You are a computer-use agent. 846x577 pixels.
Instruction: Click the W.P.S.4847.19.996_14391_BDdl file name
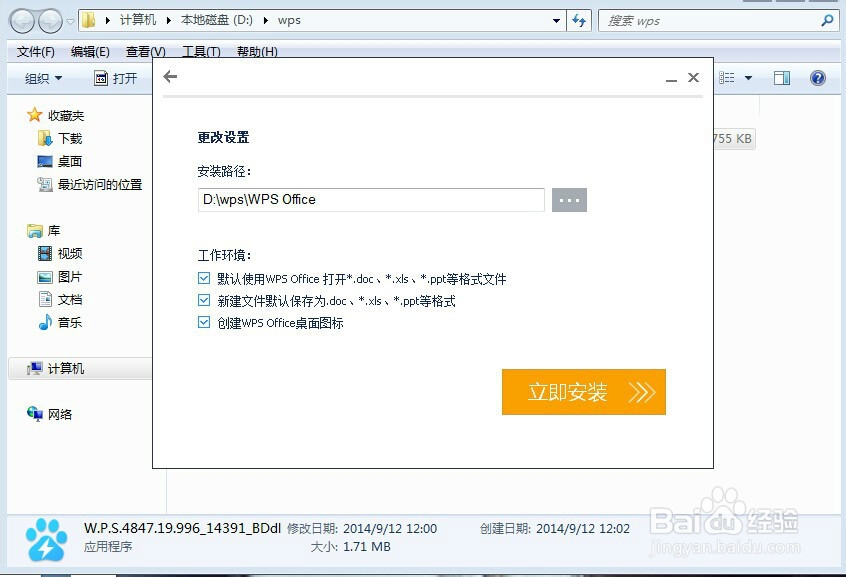pyautogui.click(x=182, y=528)
